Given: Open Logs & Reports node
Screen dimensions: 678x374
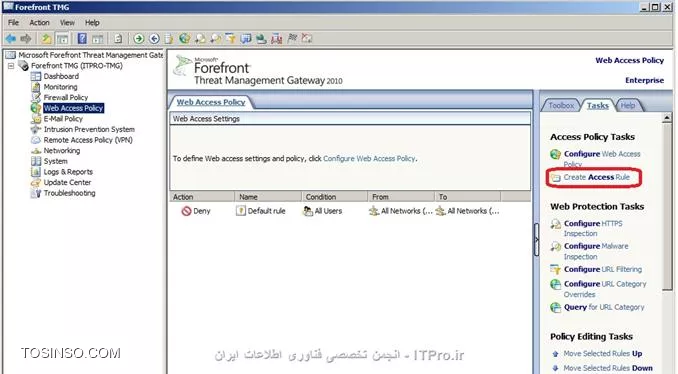Looking at the screenshot, I should pyautogui.click(x=68, y=172).
